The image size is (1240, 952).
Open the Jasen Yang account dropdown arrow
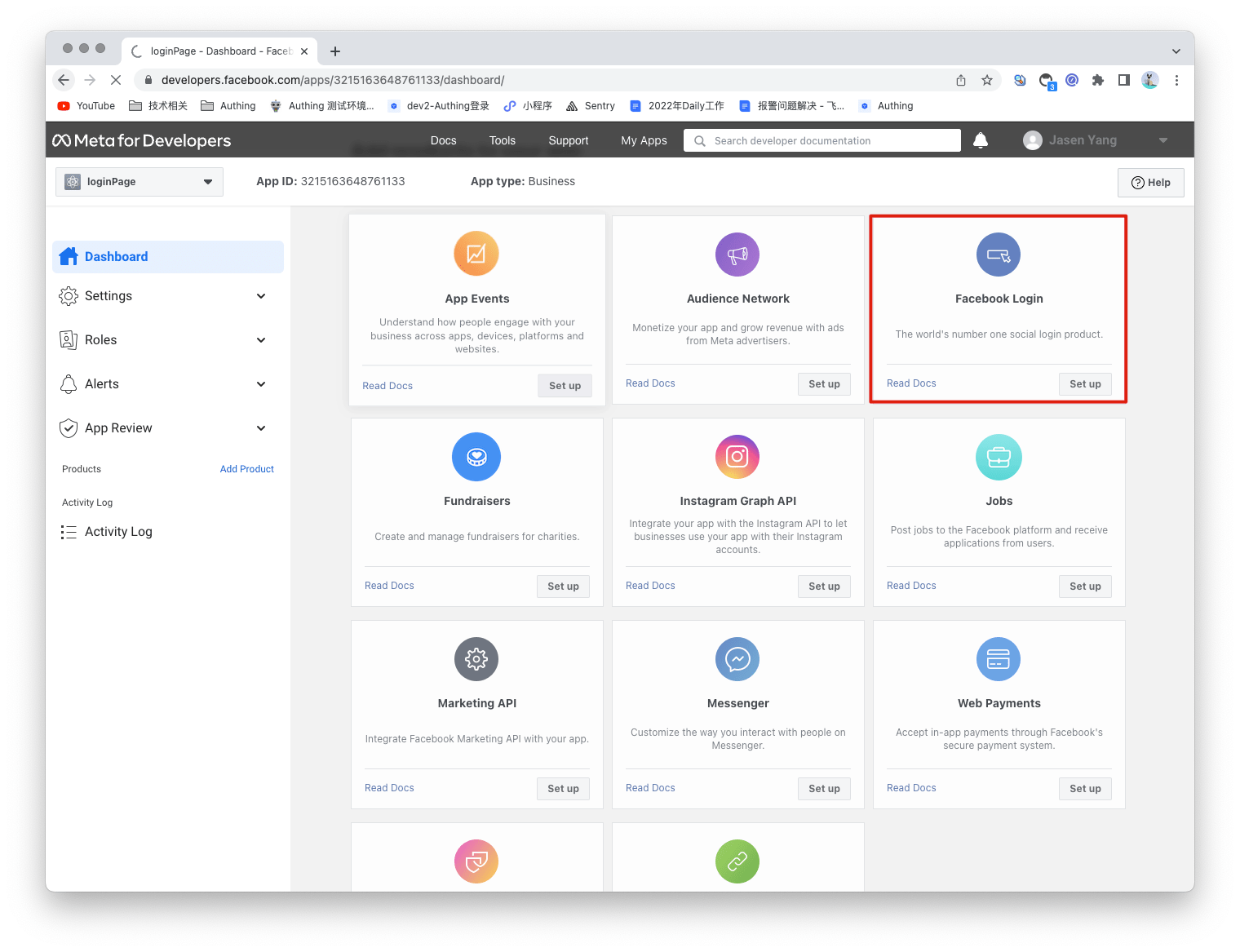1163,140
